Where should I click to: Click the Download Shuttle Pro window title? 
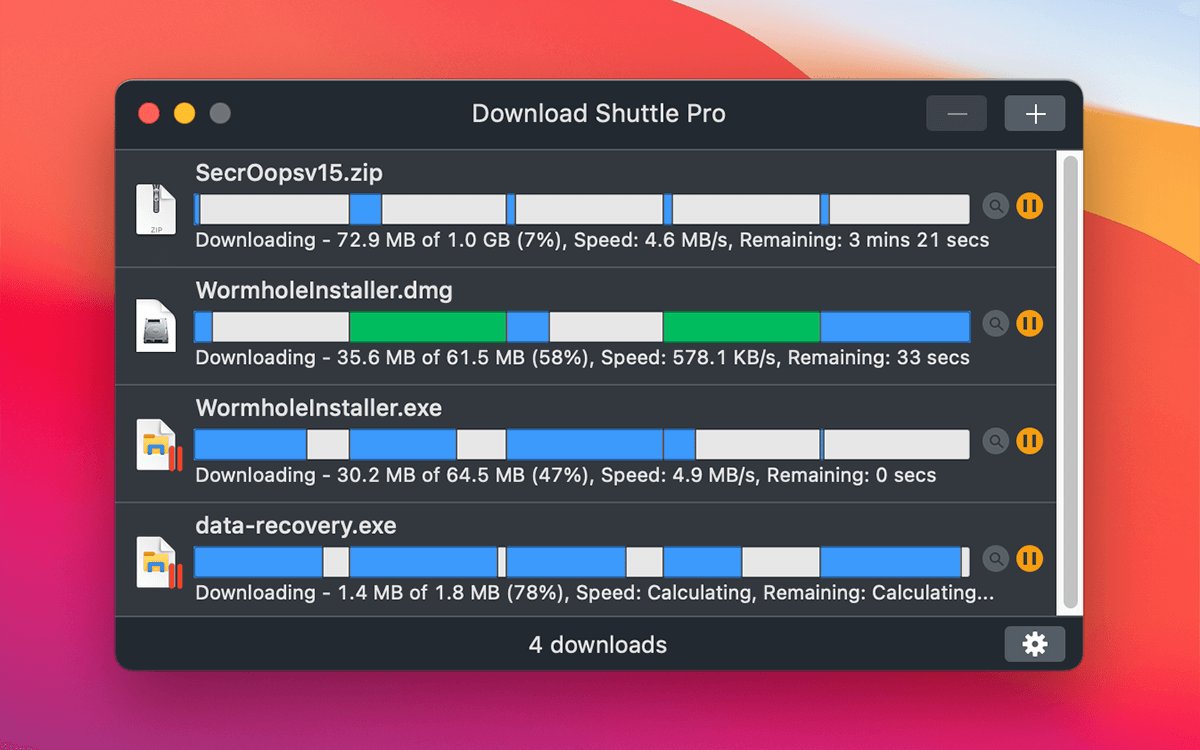(x=599, y=114)
